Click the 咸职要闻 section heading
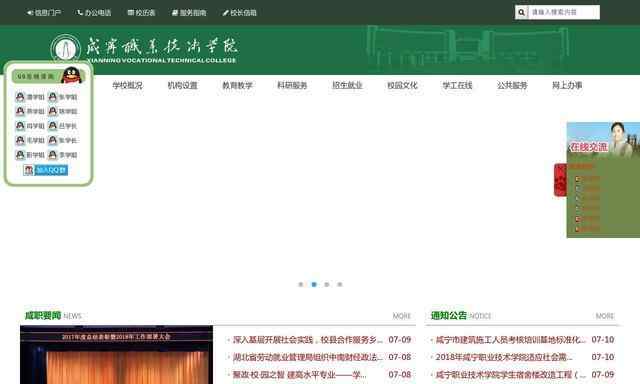 [x=43, y=315]
